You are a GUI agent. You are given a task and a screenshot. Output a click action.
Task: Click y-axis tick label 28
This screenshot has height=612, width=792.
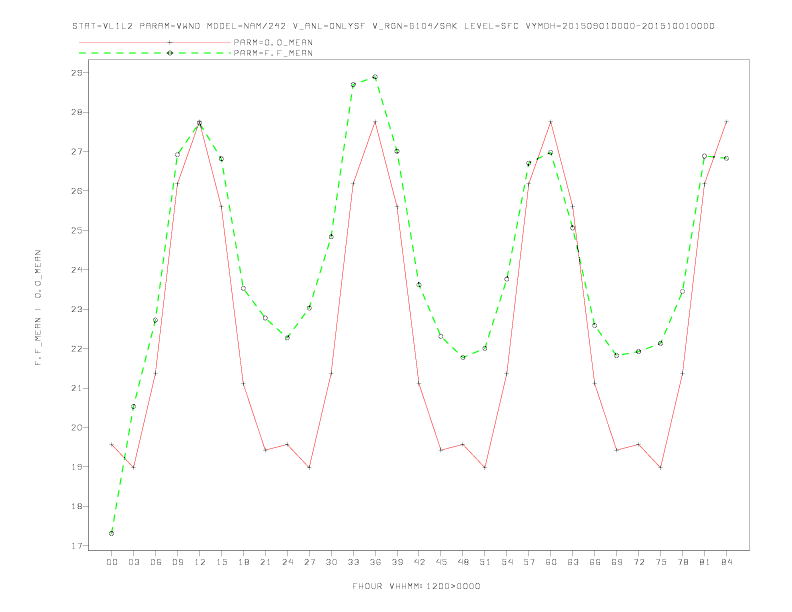click(77, 112)
